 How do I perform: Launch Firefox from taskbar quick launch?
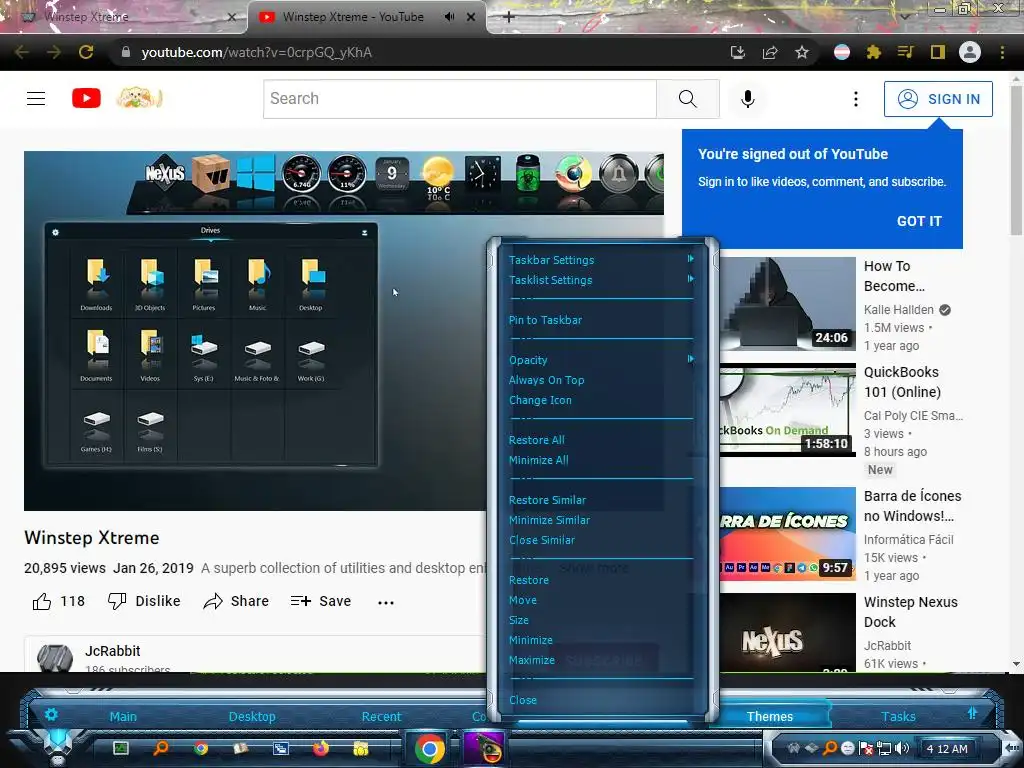coord(321,748)
